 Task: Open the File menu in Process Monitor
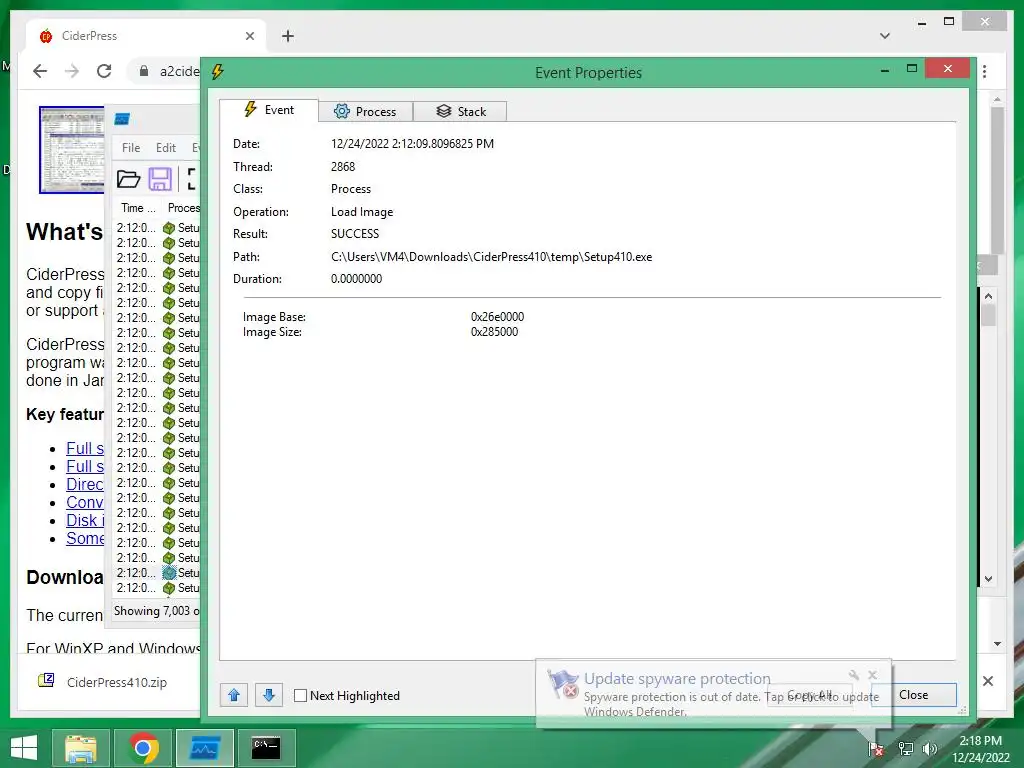(131, 148)
